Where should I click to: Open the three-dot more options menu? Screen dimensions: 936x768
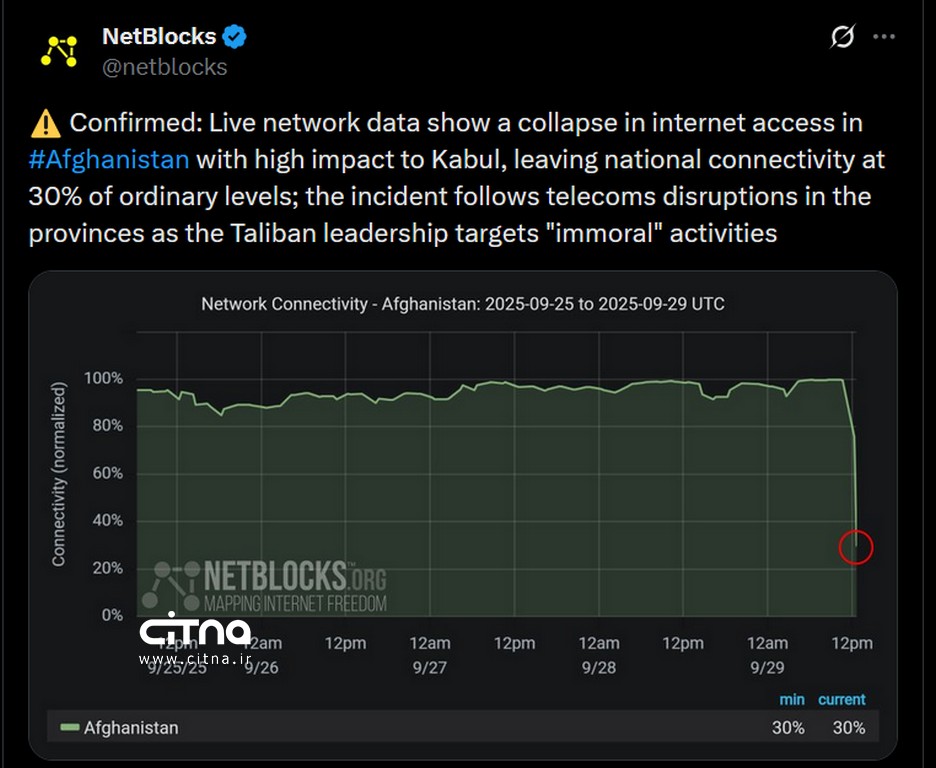884,37
